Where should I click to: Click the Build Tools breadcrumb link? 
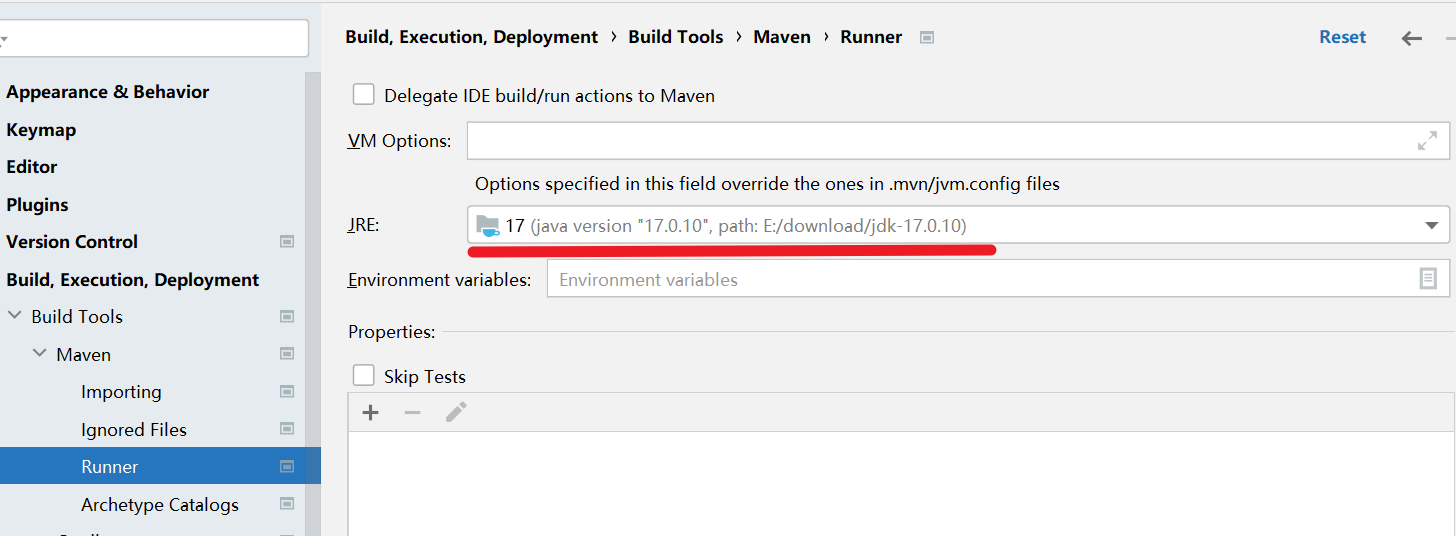coord(675,37)
